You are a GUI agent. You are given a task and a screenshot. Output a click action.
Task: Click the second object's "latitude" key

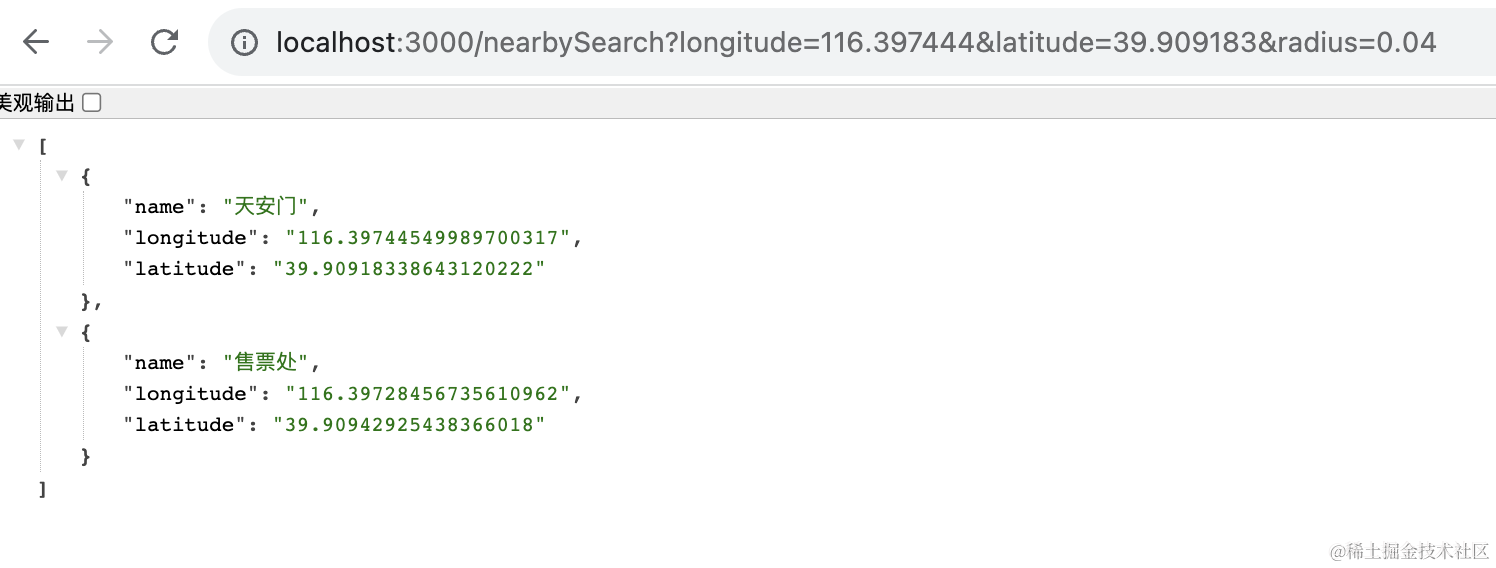(184, 425)
